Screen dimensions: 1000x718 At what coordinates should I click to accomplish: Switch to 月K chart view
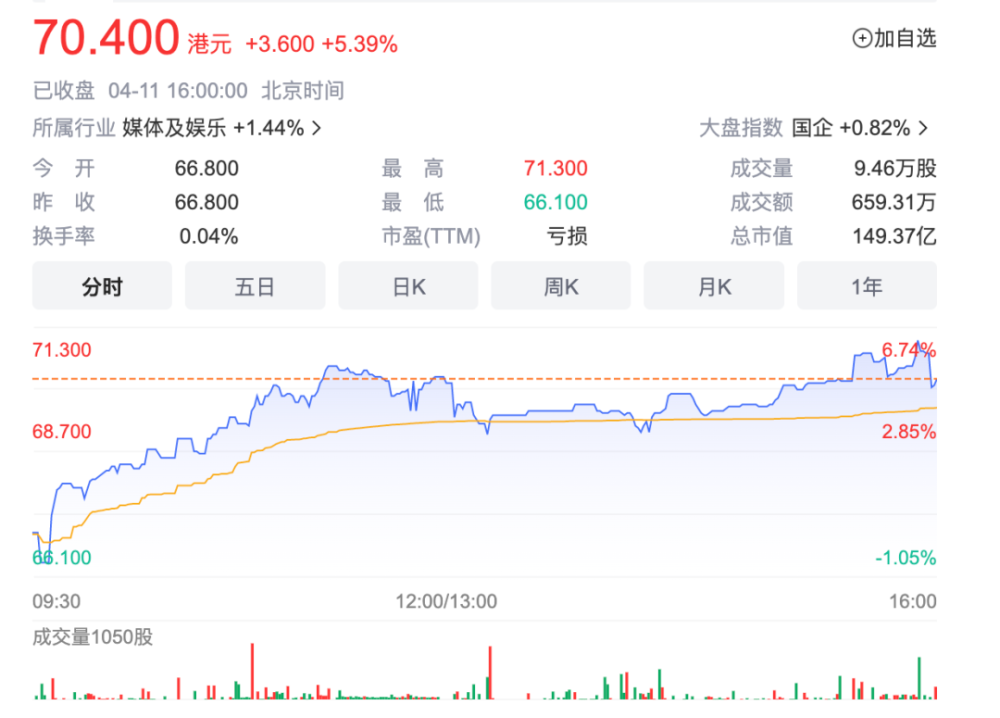[x=714, y=286]
